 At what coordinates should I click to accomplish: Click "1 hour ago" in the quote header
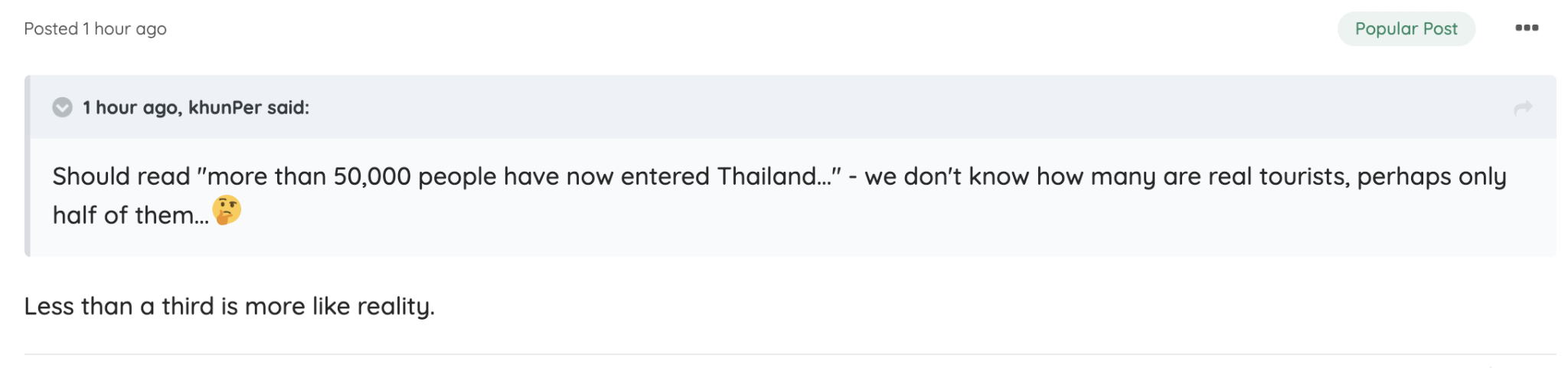pos(131,108)
